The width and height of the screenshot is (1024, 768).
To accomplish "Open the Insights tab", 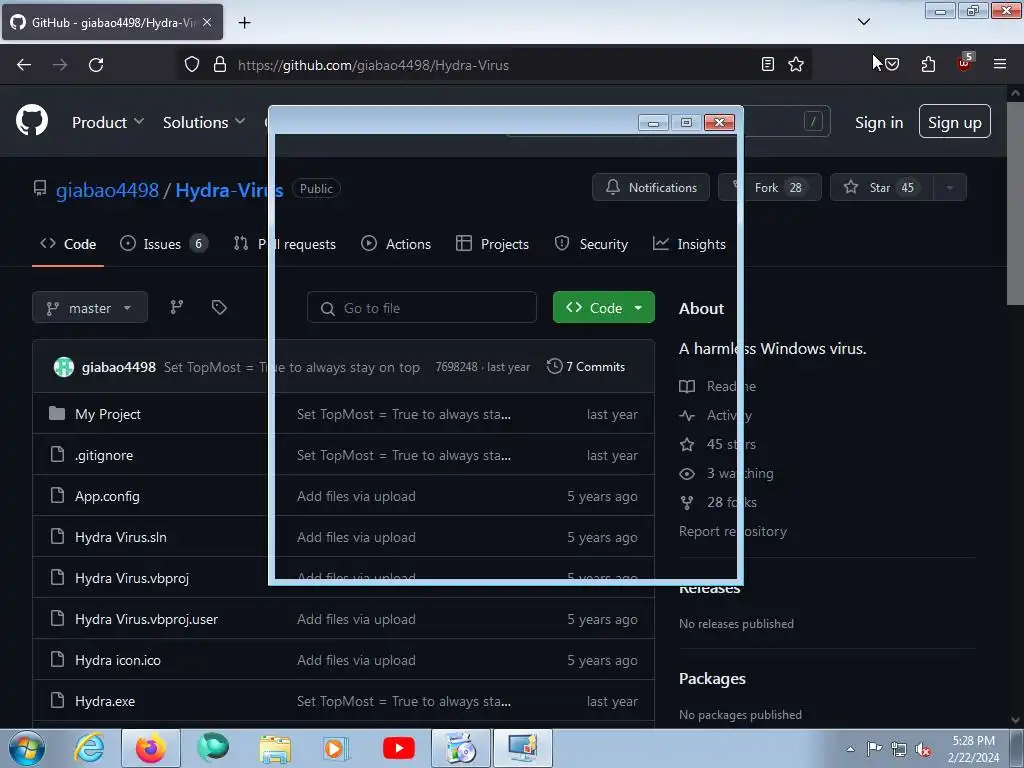I will tap(689, 244).
